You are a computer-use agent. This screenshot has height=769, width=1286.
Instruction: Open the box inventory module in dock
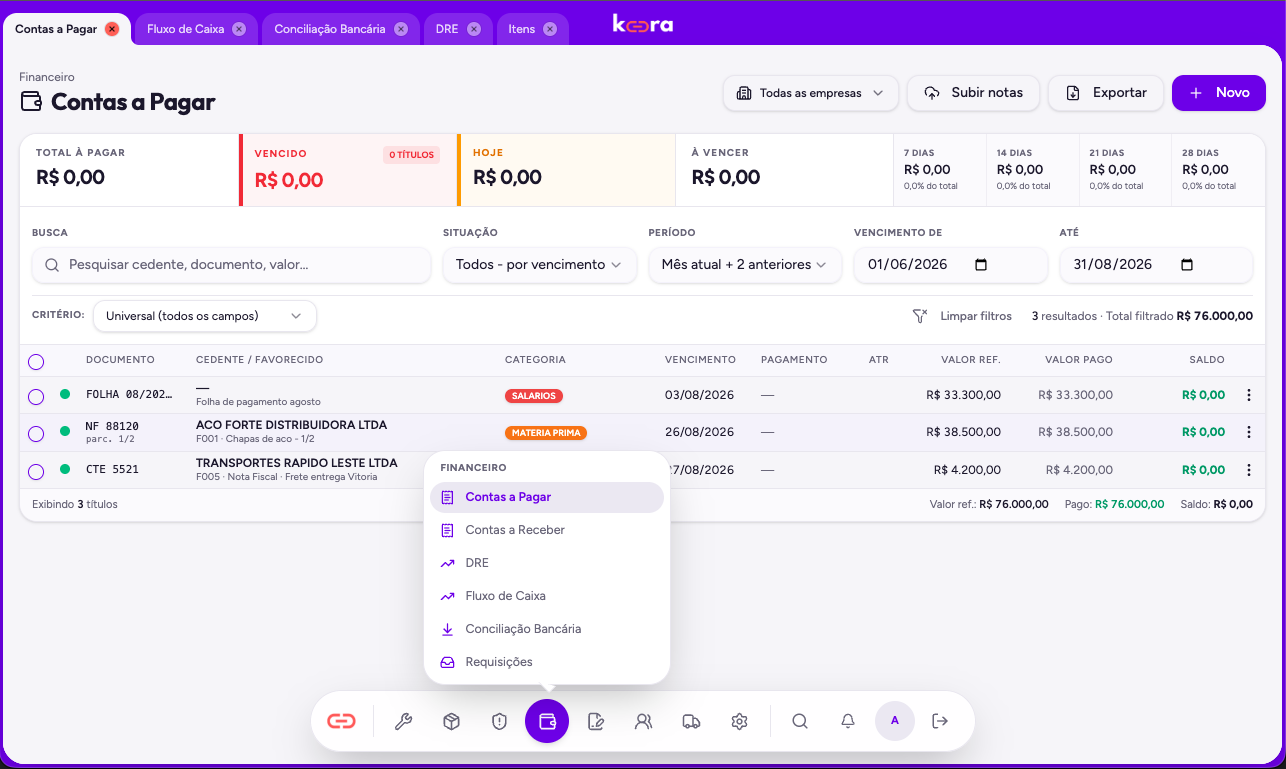click(x=452, y=721)
